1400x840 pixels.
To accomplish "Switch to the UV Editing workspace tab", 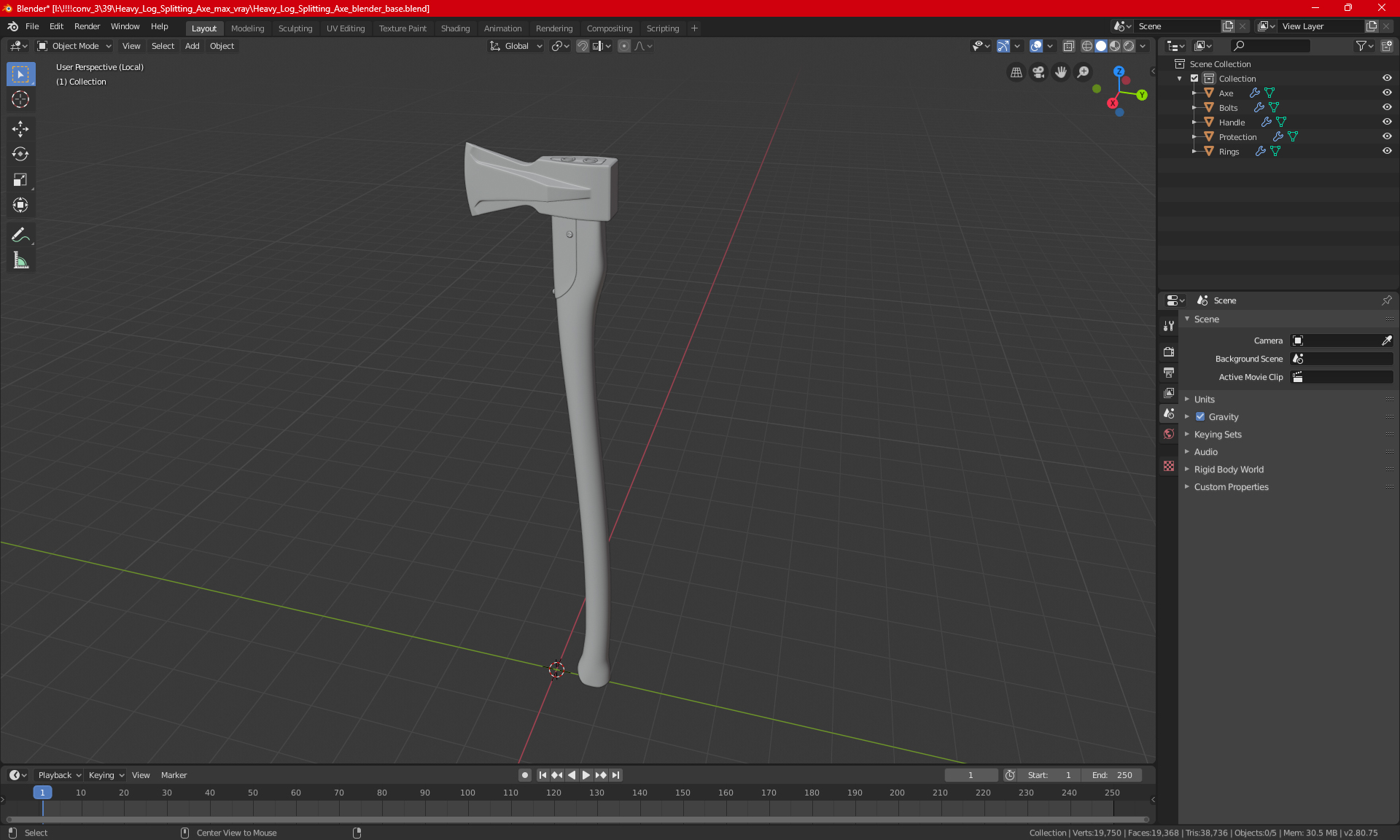I will coord(346,28).
